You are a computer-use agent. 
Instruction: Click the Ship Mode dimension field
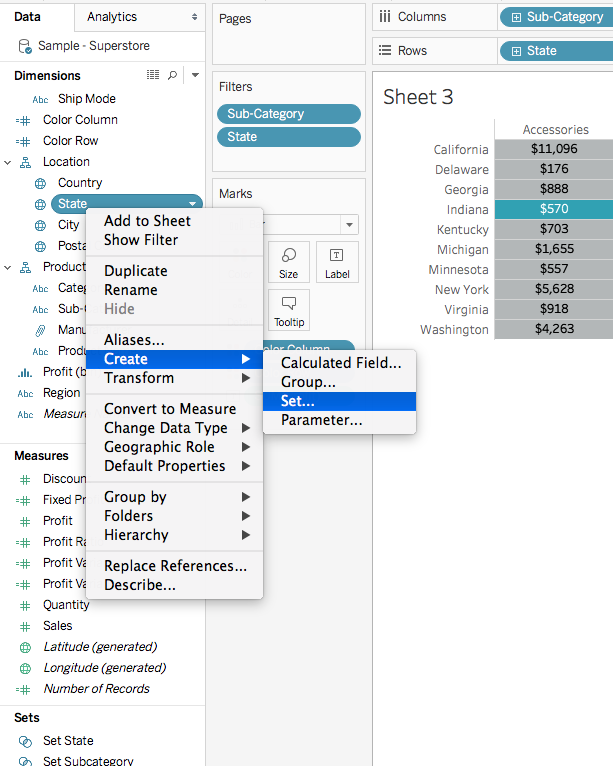(87, 99)
